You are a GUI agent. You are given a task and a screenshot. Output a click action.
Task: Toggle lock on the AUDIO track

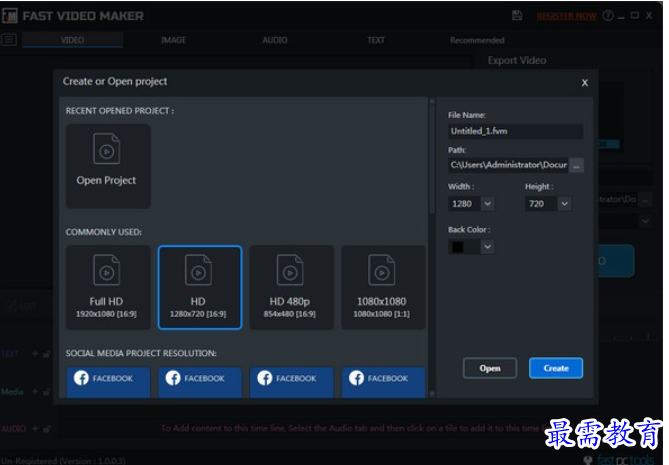47,428
